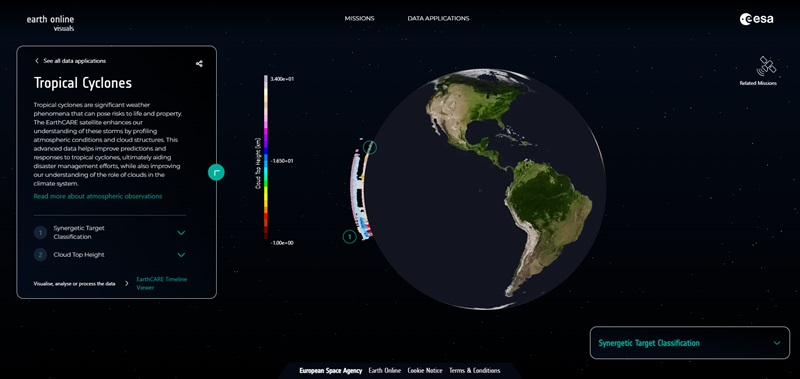This screenshot has height=379, width=800.
Task: Open Synergetic Target Classification dropdown at bottom right
Action: tap(689, 343)
